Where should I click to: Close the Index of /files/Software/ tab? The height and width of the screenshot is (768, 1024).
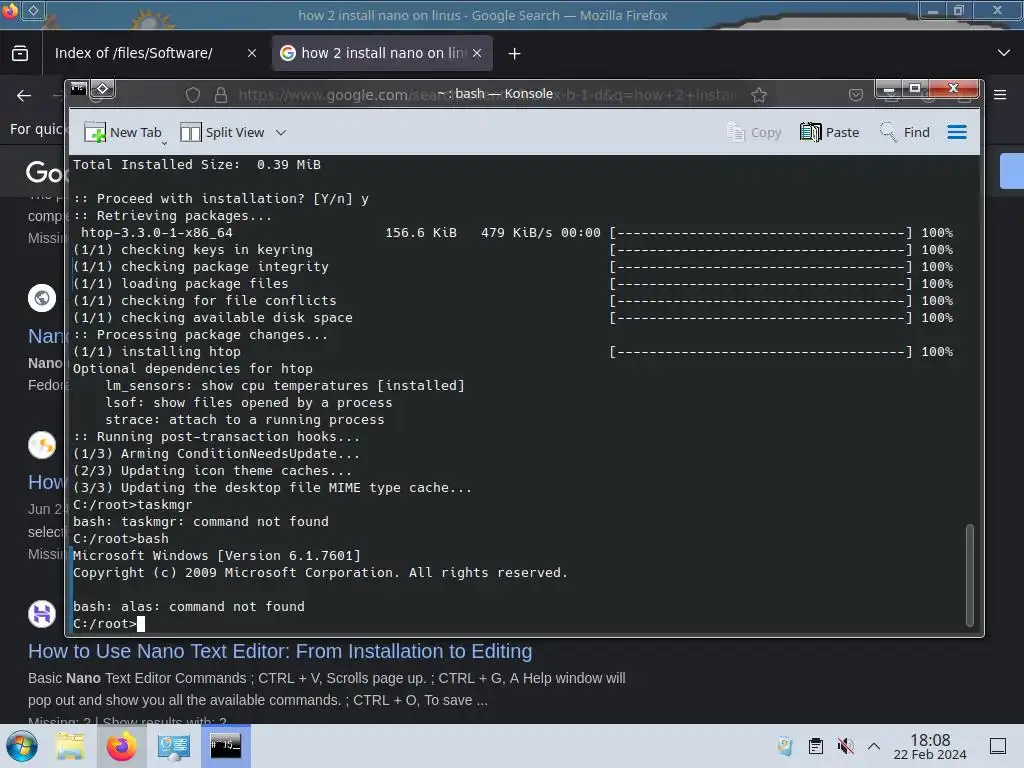[x=251, y=54]
